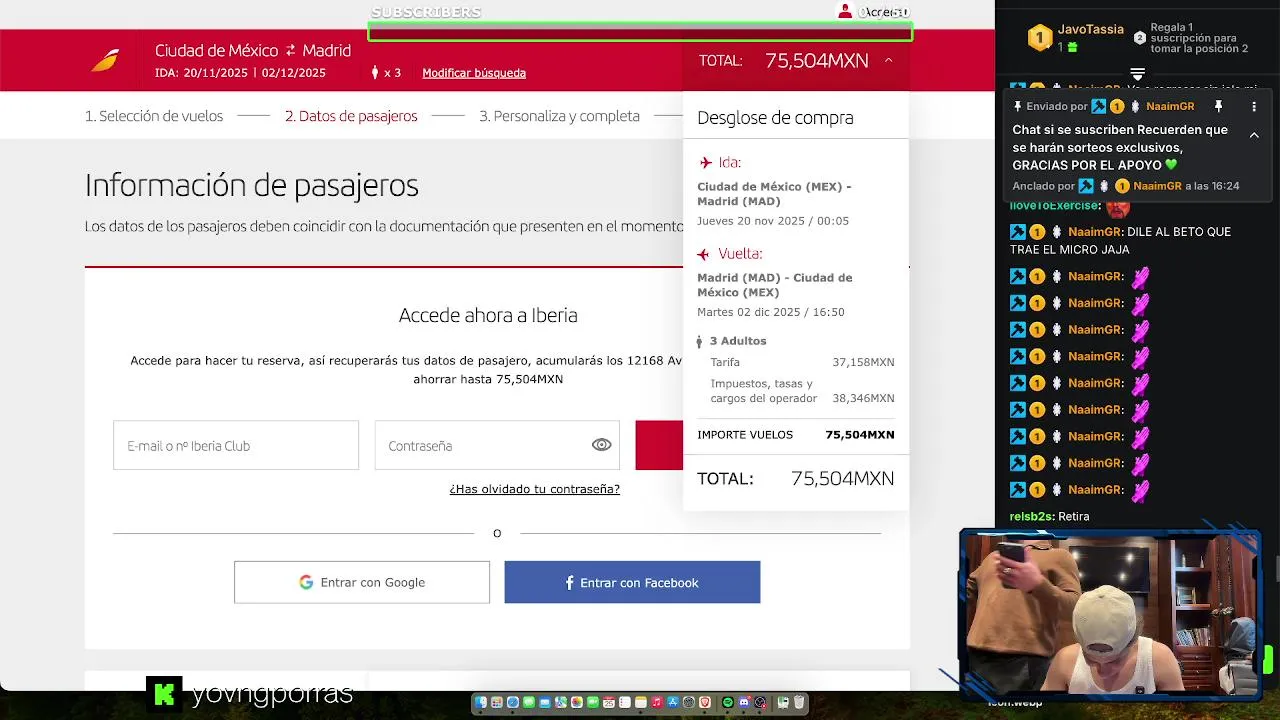Image resolution: width=1280 pixels, height=720 pixels.
Task: Open App Store from the dock
Action: point(673,702)
